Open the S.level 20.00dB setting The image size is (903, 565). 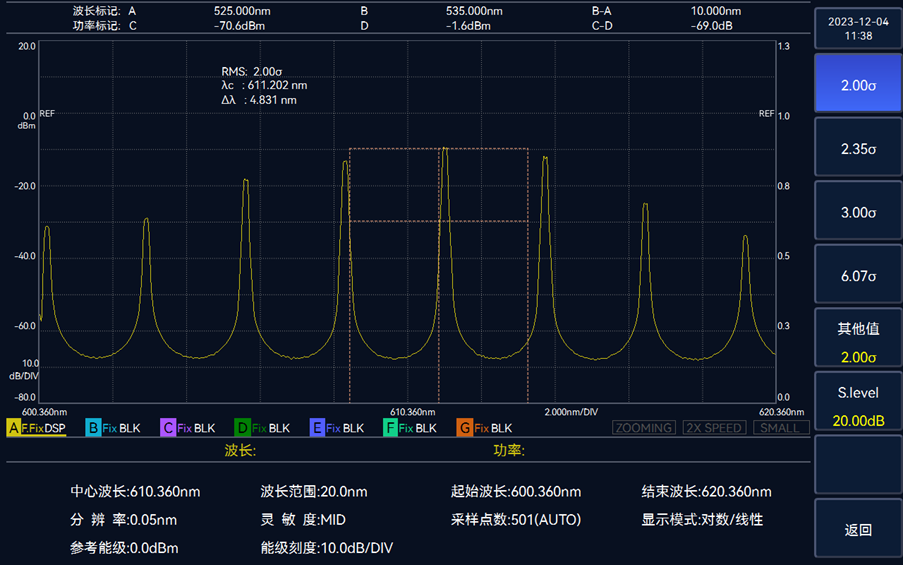tap(858, 404)
